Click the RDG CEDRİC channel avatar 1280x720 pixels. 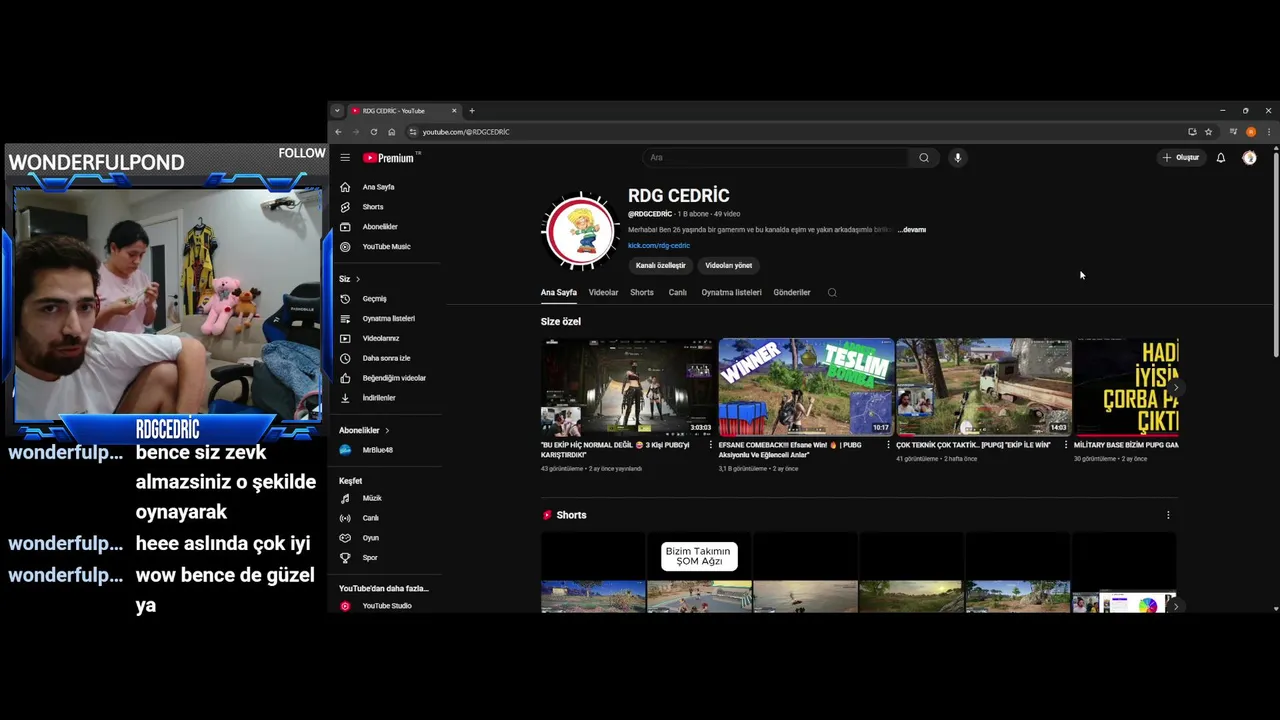pyautogui.click(x=580, y=230)
